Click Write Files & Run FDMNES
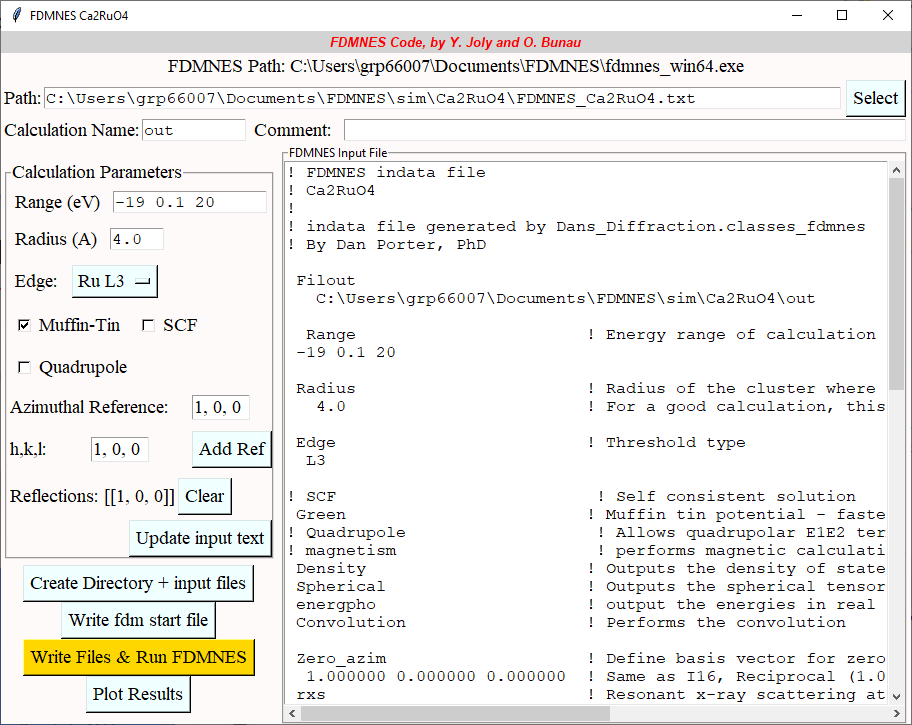Image resolution: width=912 pixels, height=725 pixels. (x=138, y=658)
